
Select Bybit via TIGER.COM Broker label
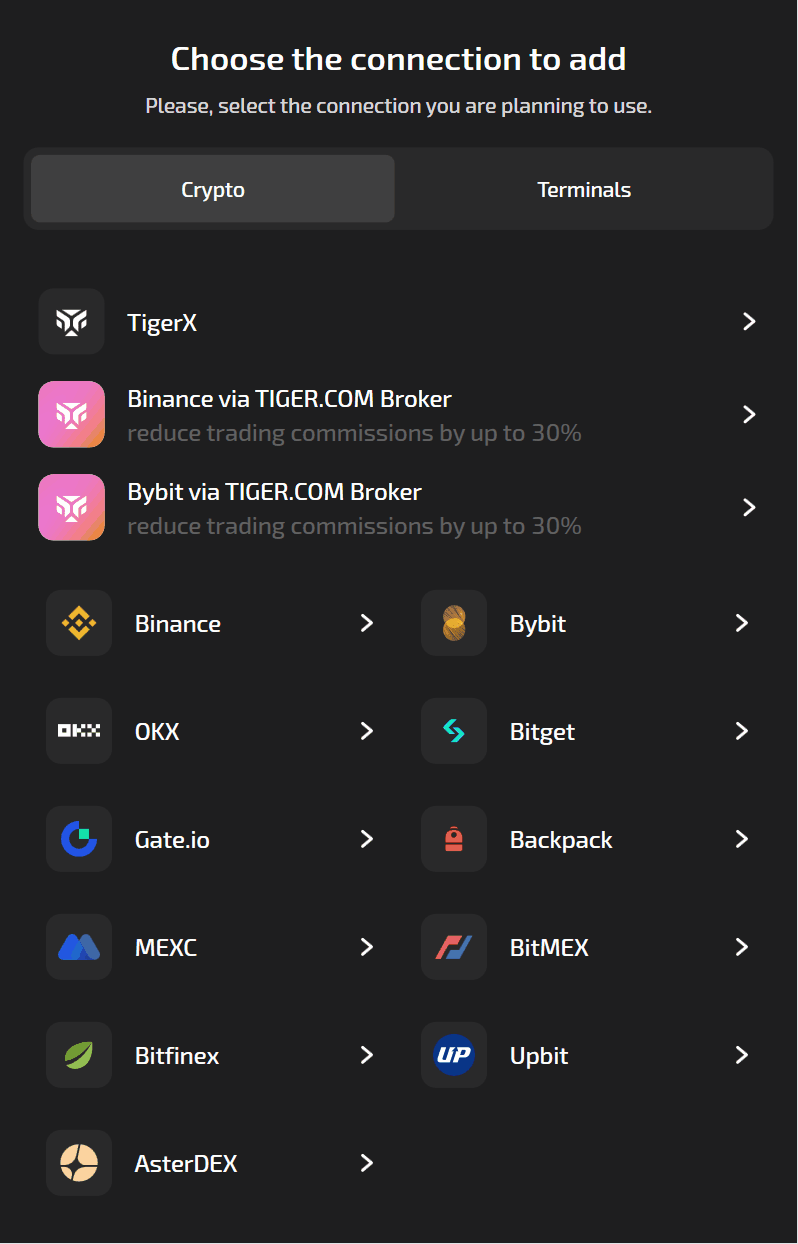[x=275, y=492]
